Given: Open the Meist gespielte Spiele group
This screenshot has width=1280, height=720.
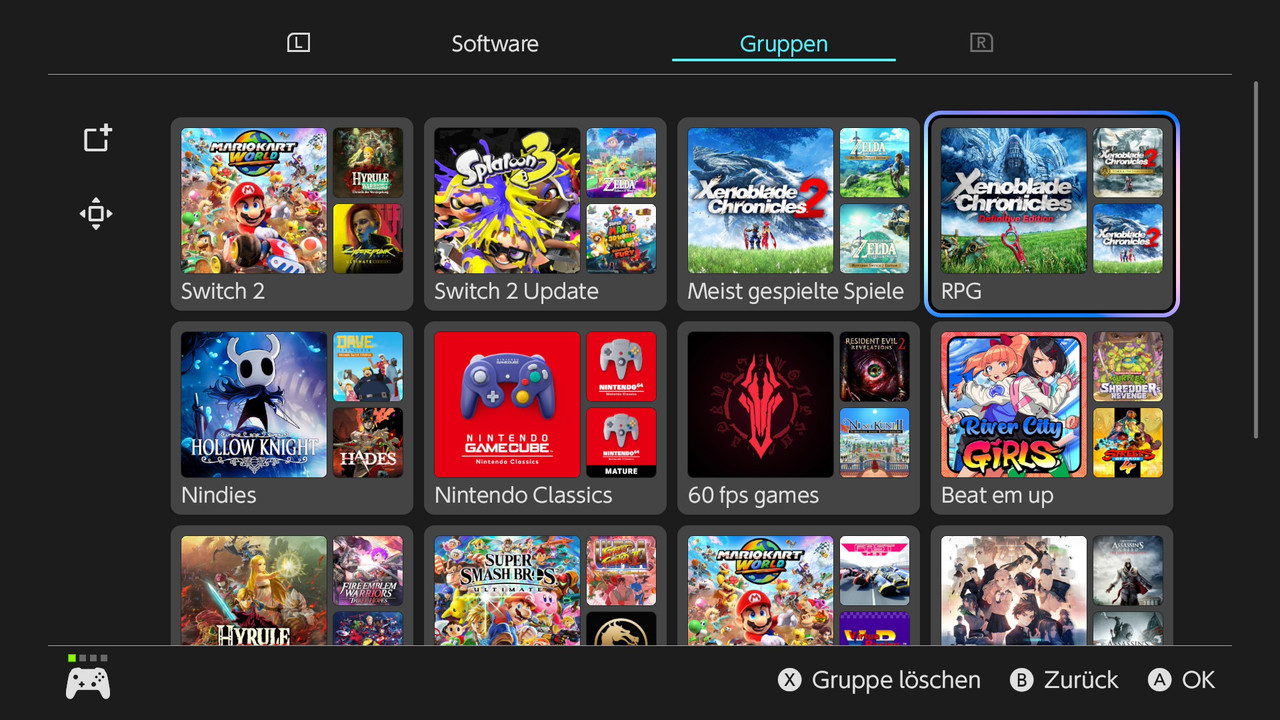Looking at the screenshot, I should 798,214.
